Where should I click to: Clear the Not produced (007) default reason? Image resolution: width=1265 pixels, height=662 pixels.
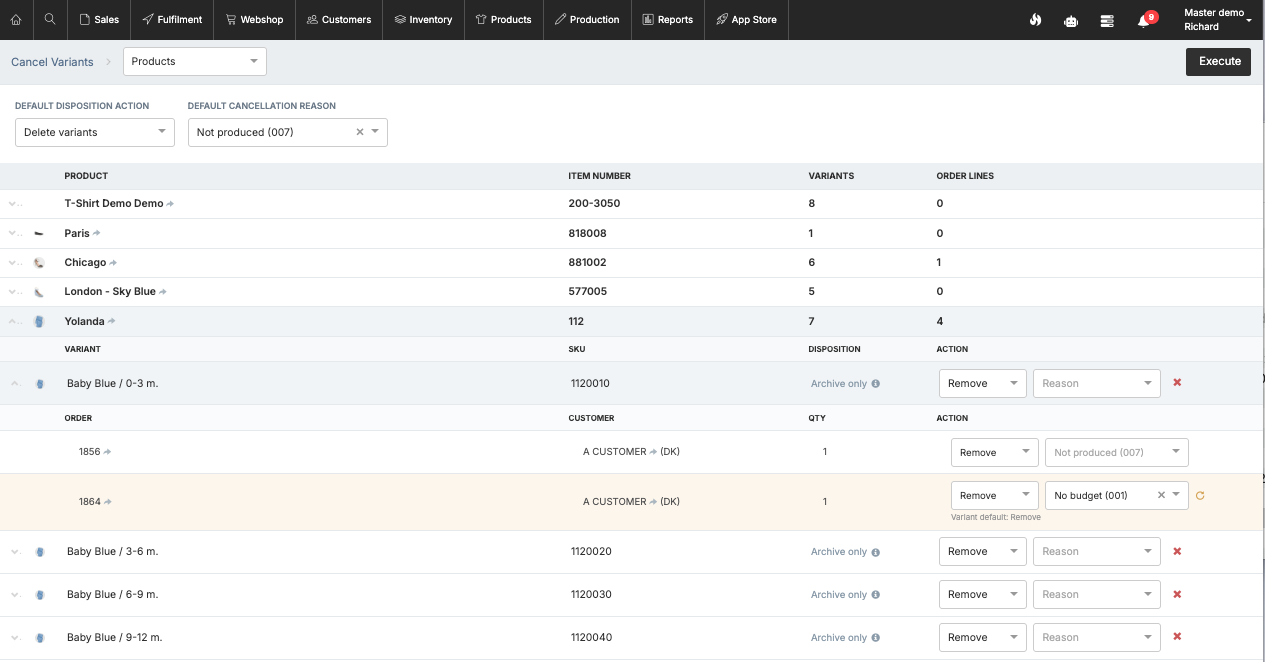tap(360, 132)
